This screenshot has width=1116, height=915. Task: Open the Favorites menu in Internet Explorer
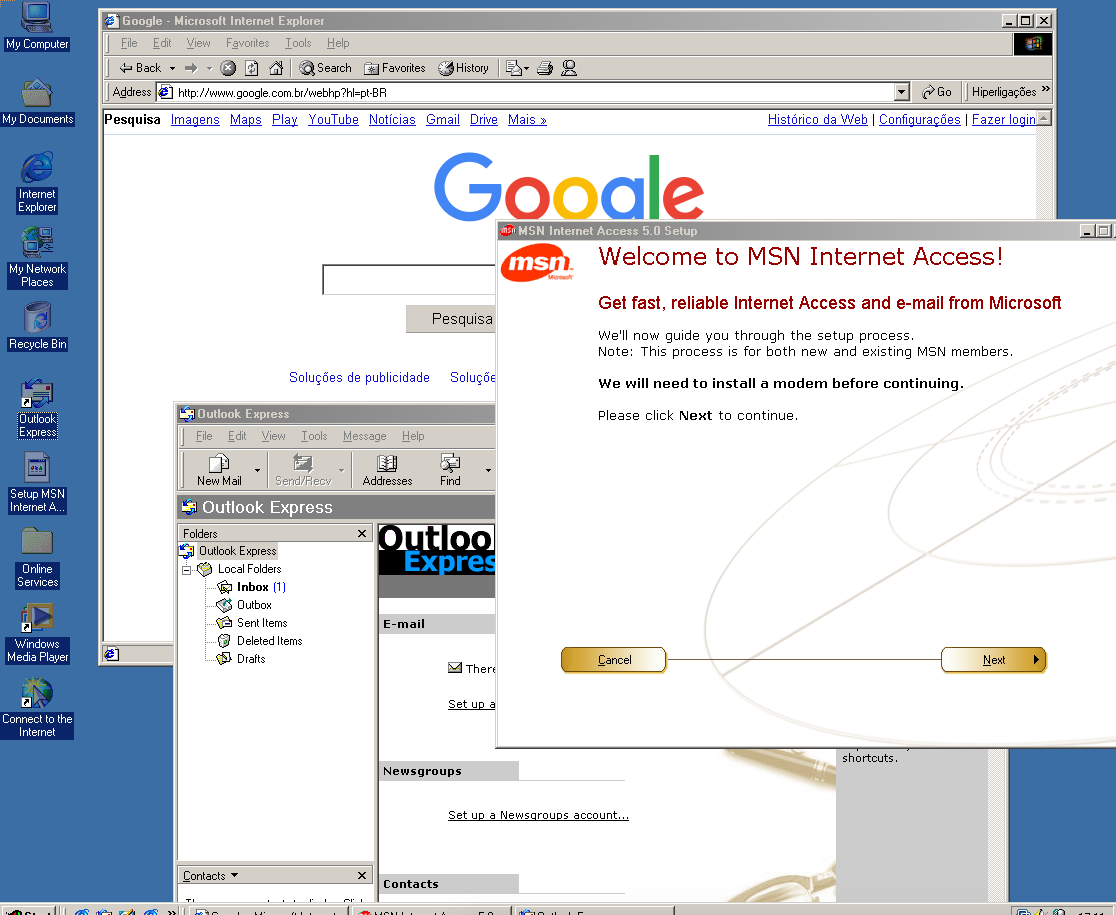tap(247, 43)
